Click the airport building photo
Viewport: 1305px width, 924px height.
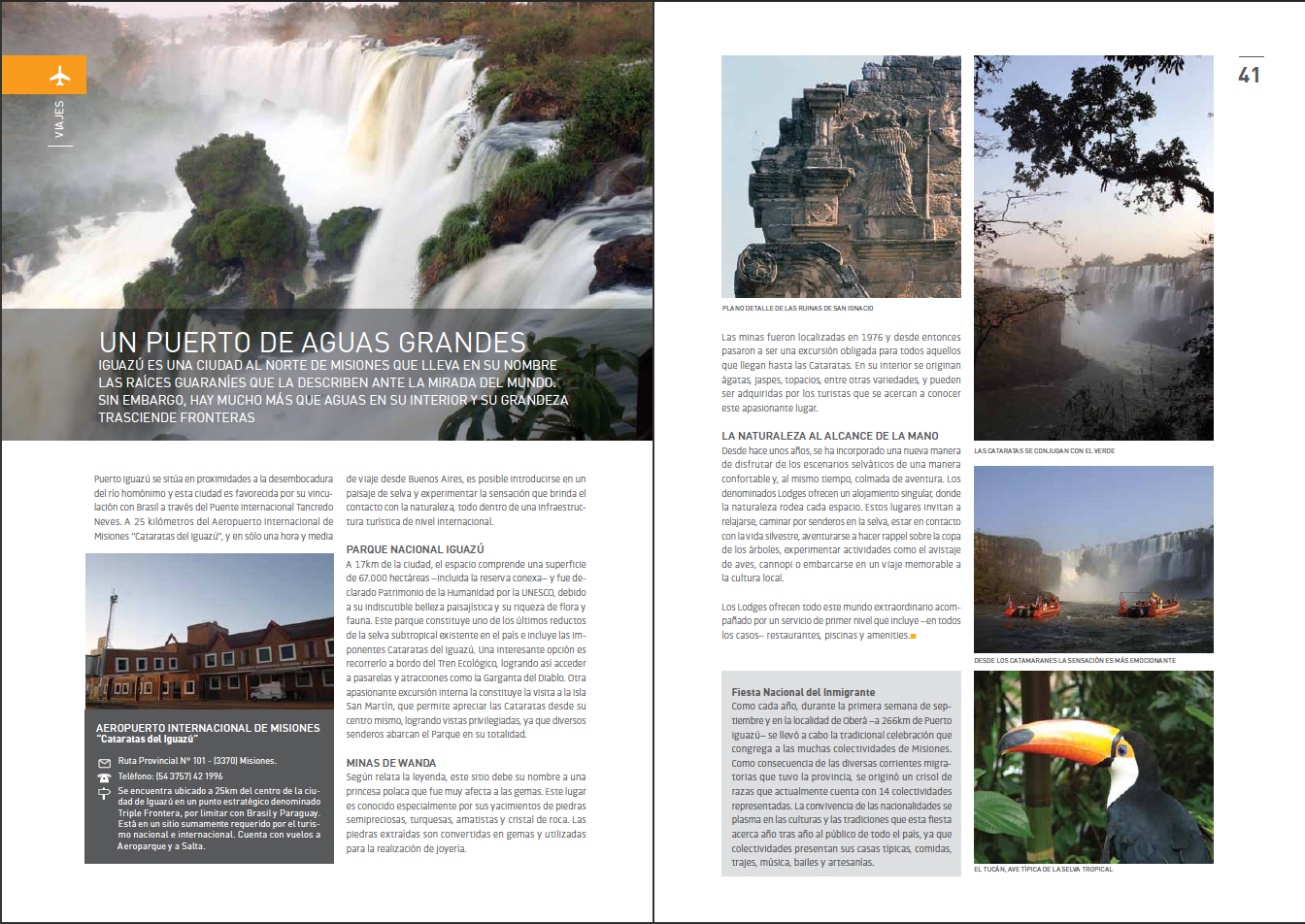(x=210, y=631)
